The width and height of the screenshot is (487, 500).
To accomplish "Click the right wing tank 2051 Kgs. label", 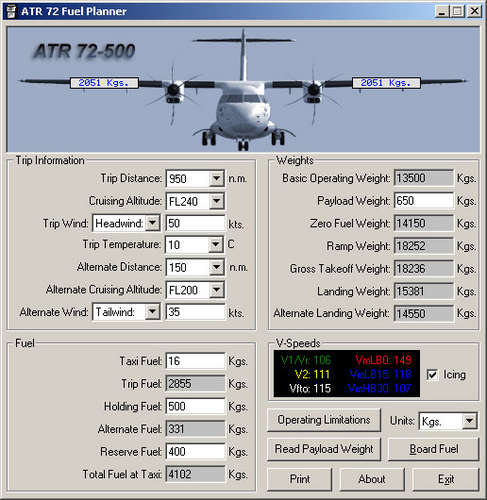I will [386, 83].
